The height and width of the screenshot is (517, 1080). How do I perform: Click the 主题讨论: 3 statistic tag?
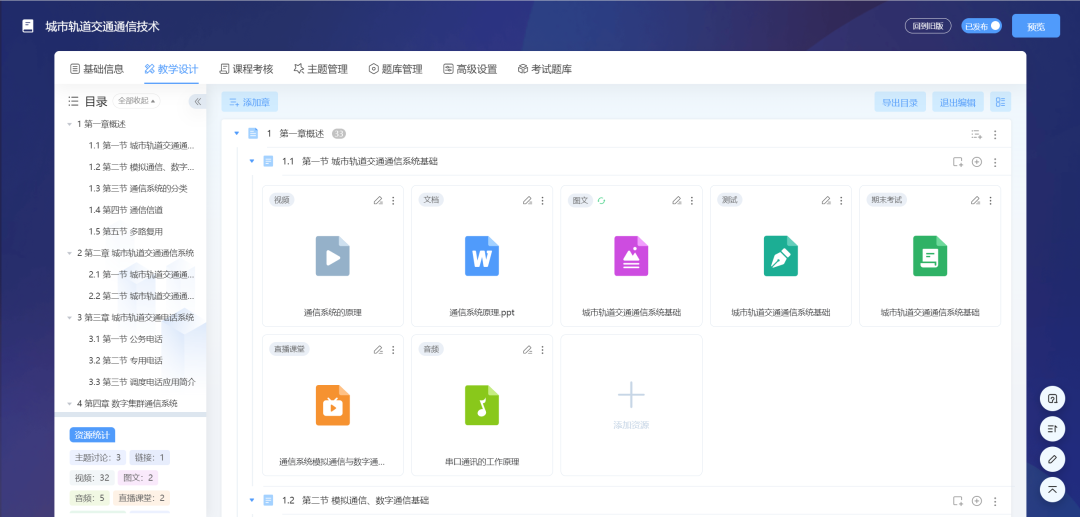point(97,457)
